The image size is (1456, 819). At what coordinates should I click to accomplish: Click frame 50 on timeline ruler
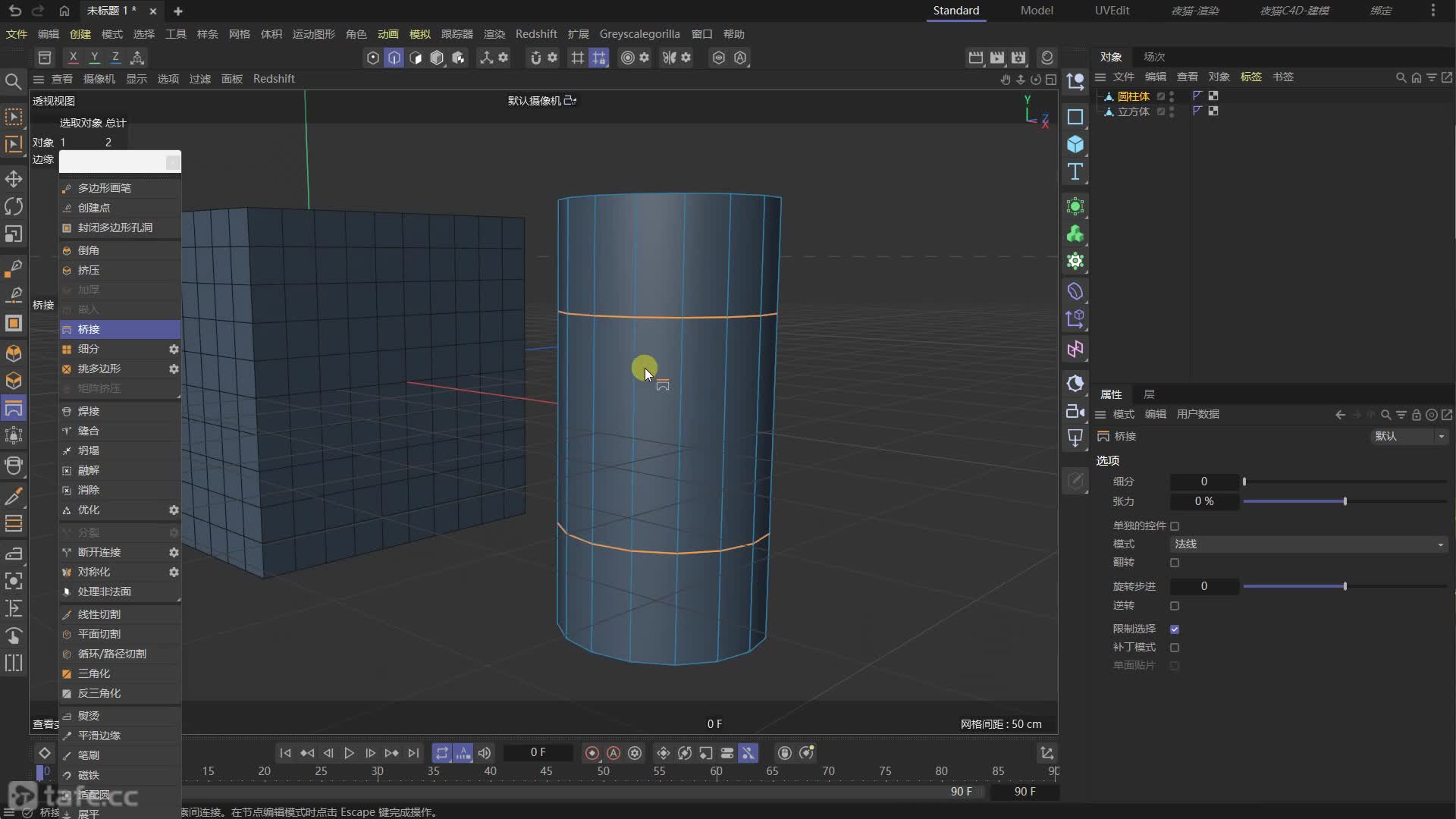tap(603, 771)
